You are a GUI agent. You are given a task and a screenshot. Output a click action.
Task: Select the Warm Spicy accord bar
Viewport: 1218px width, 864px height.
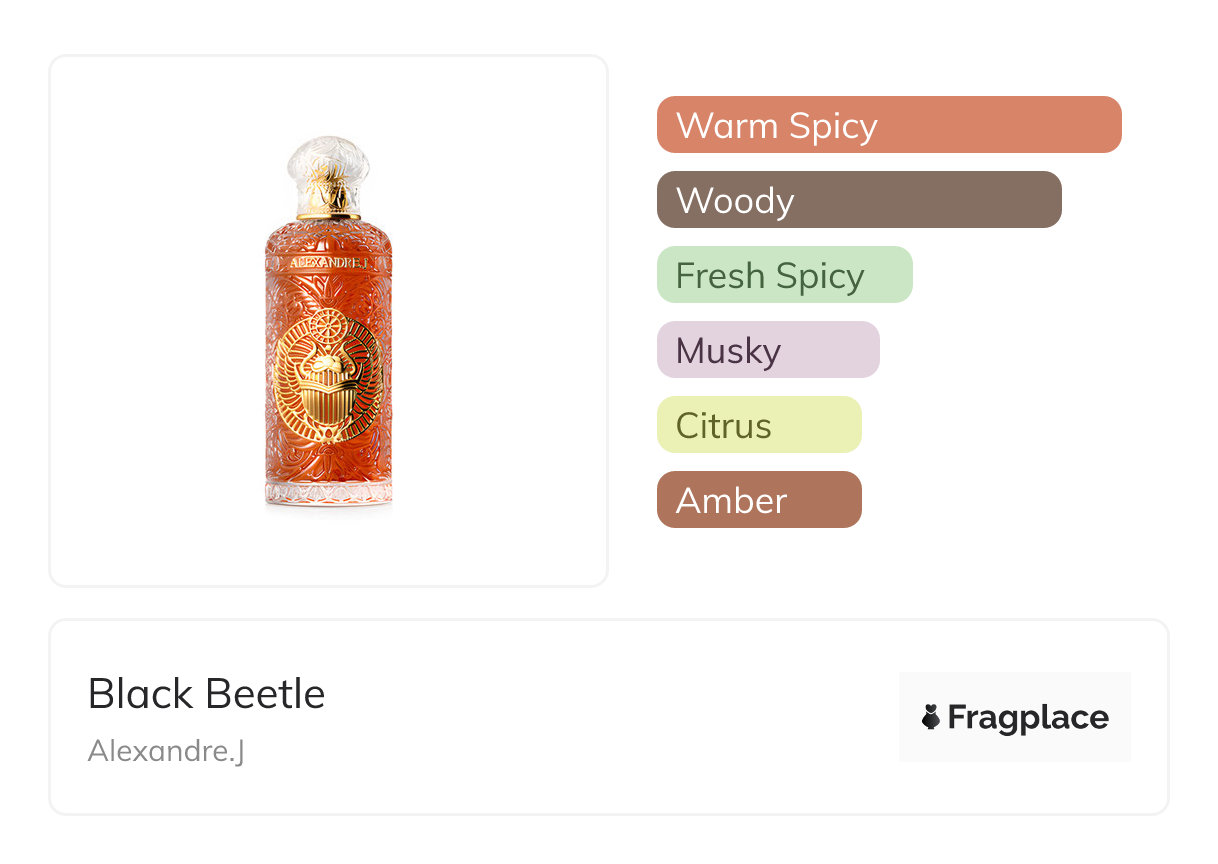[888, 125]
